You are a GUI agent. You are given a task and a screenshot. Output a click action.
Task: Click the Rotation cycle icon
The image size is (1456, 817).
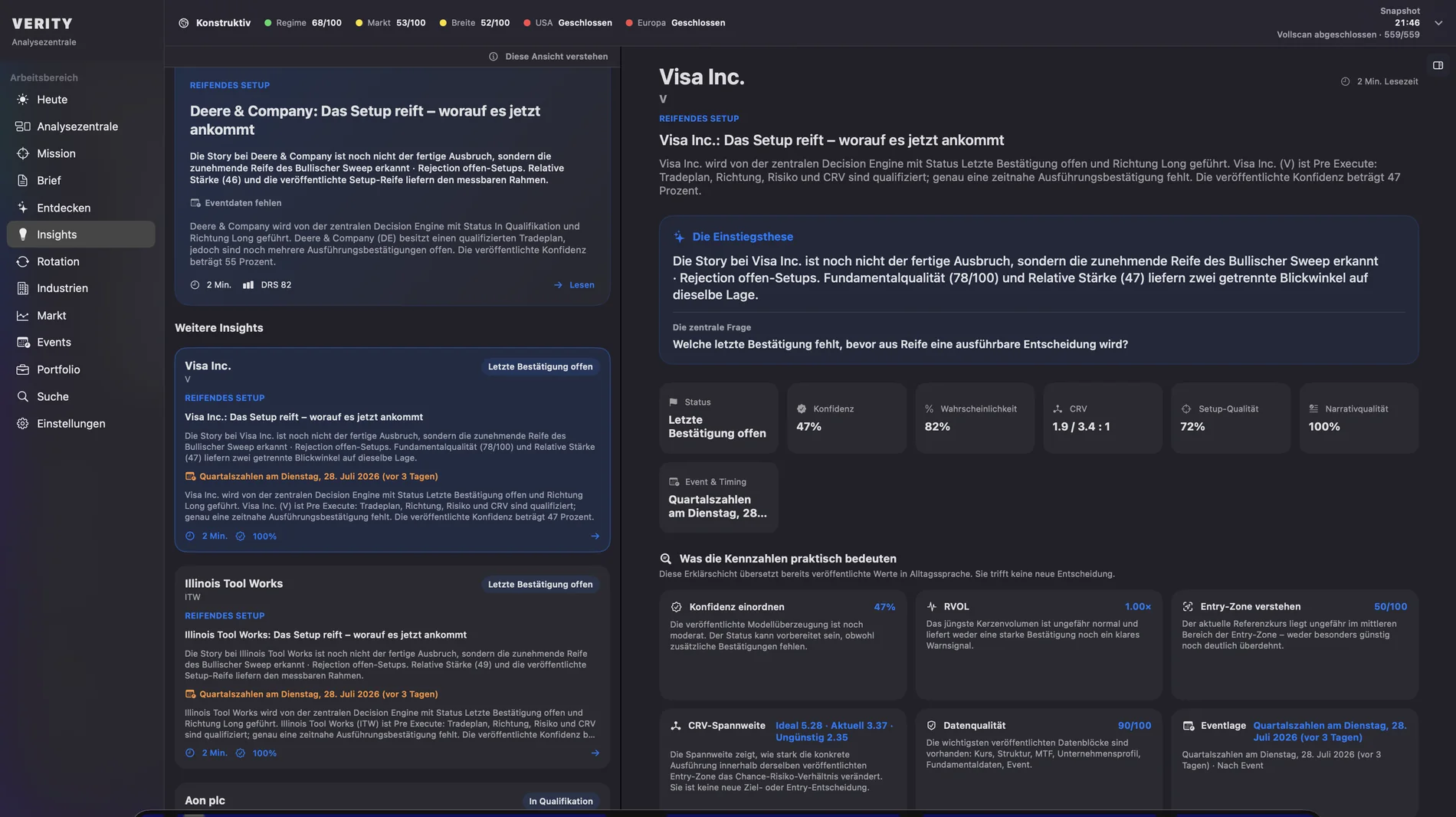point(23,261)
